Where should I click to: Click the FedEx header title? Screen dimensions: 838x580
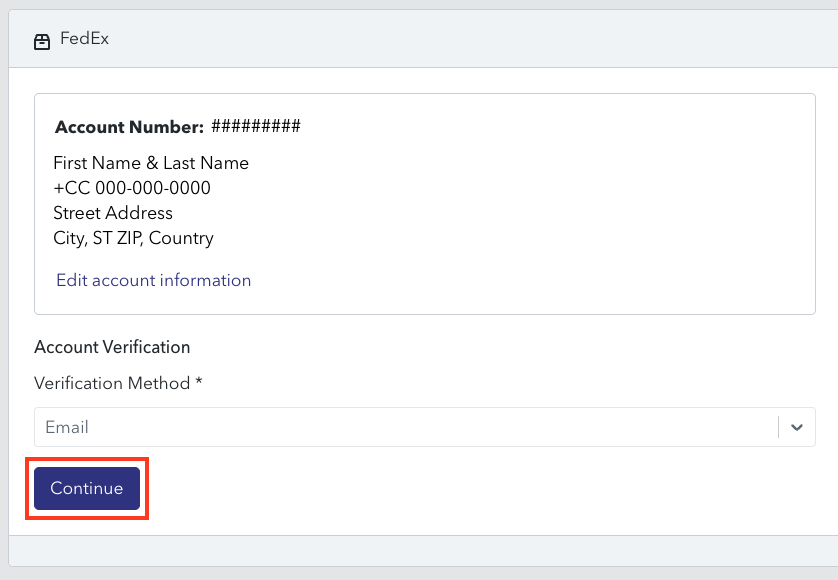[84, 38]
